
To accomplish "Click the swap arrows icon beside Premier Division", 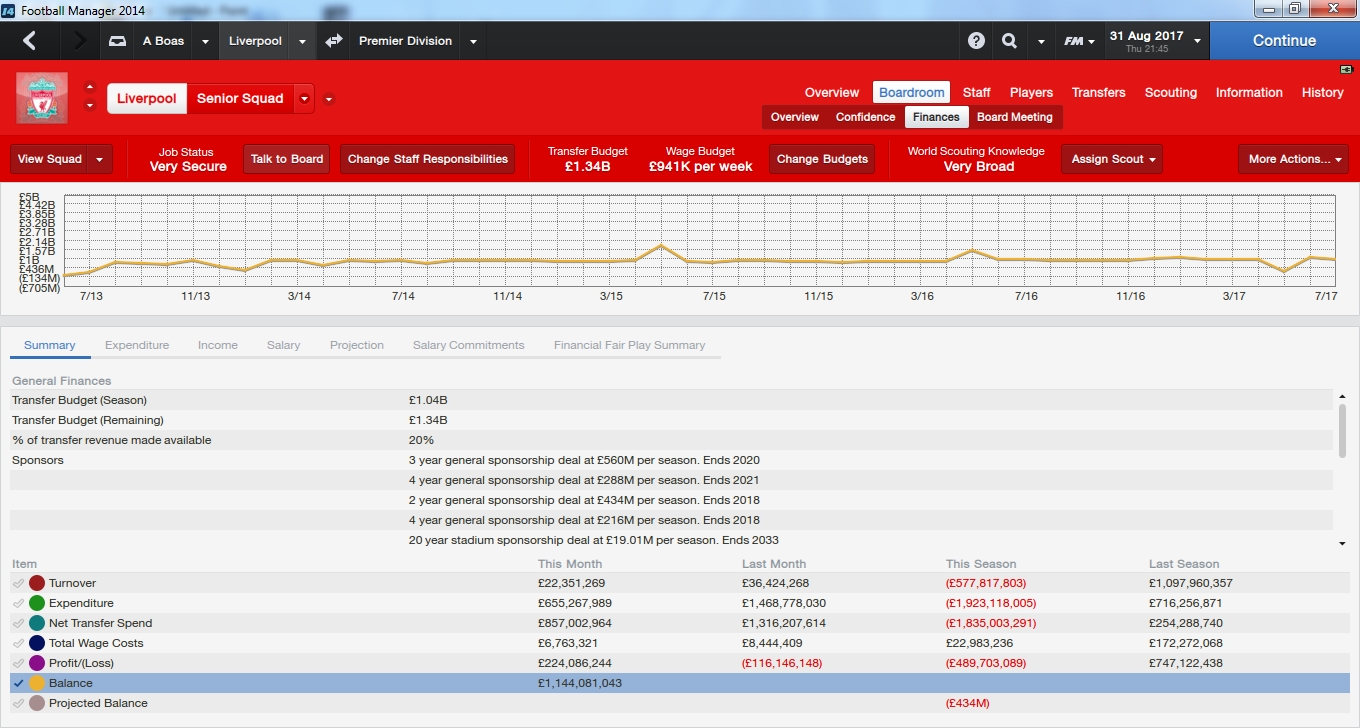I will click(334, 41).
